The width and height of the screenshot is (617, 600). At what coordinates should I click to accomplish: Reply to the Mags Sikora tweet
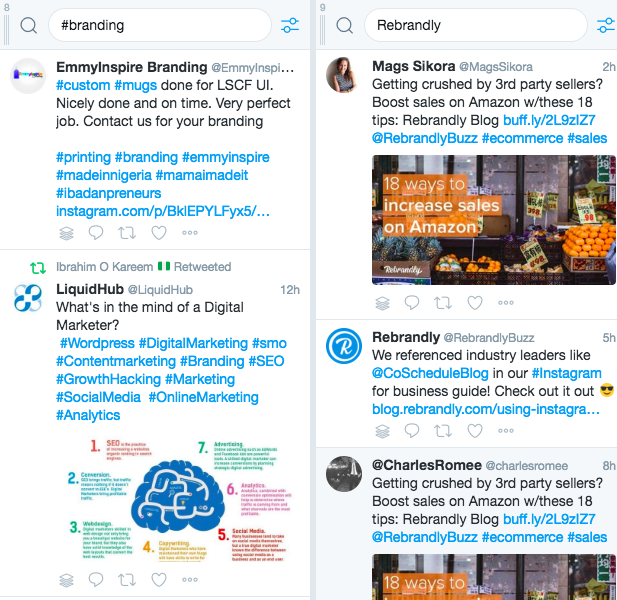coord(412,303)
